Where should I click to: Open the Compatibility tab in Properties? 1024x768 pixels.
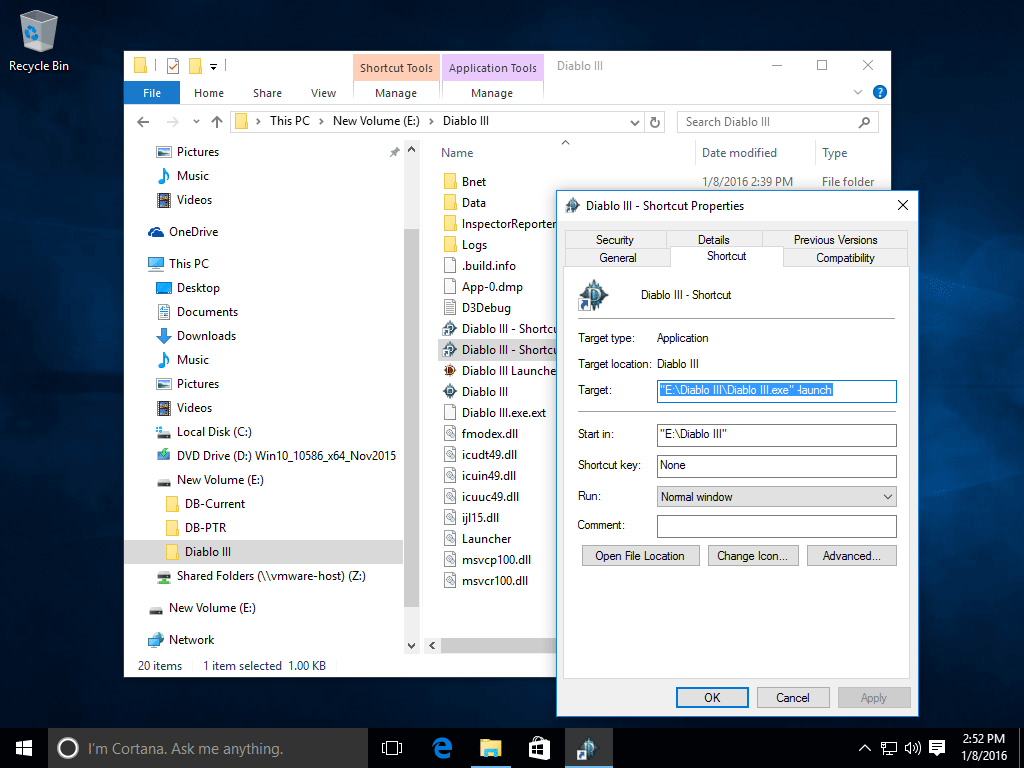coord(845,258)
